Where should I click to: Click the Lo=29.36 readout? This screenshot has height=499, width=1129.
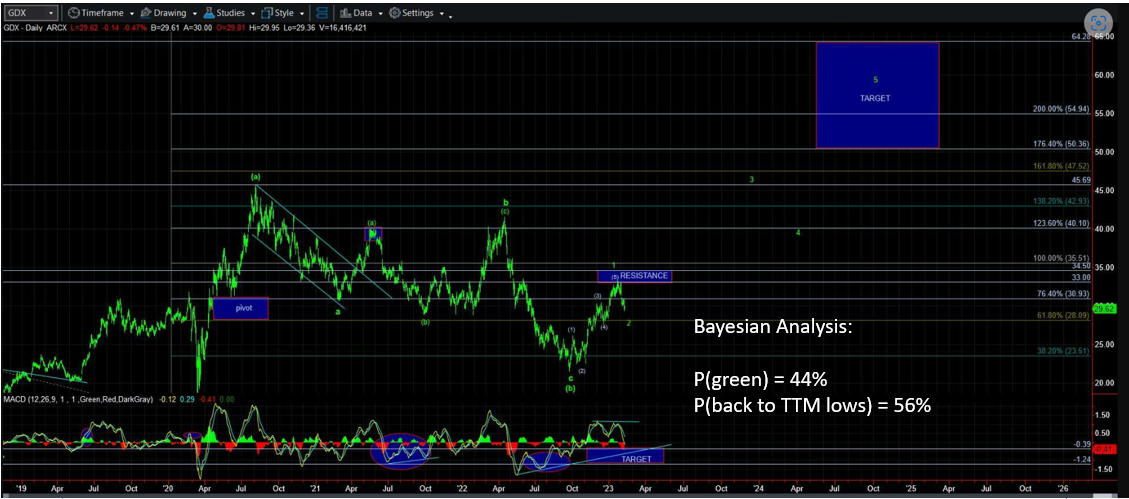click(x=301, y=28)
